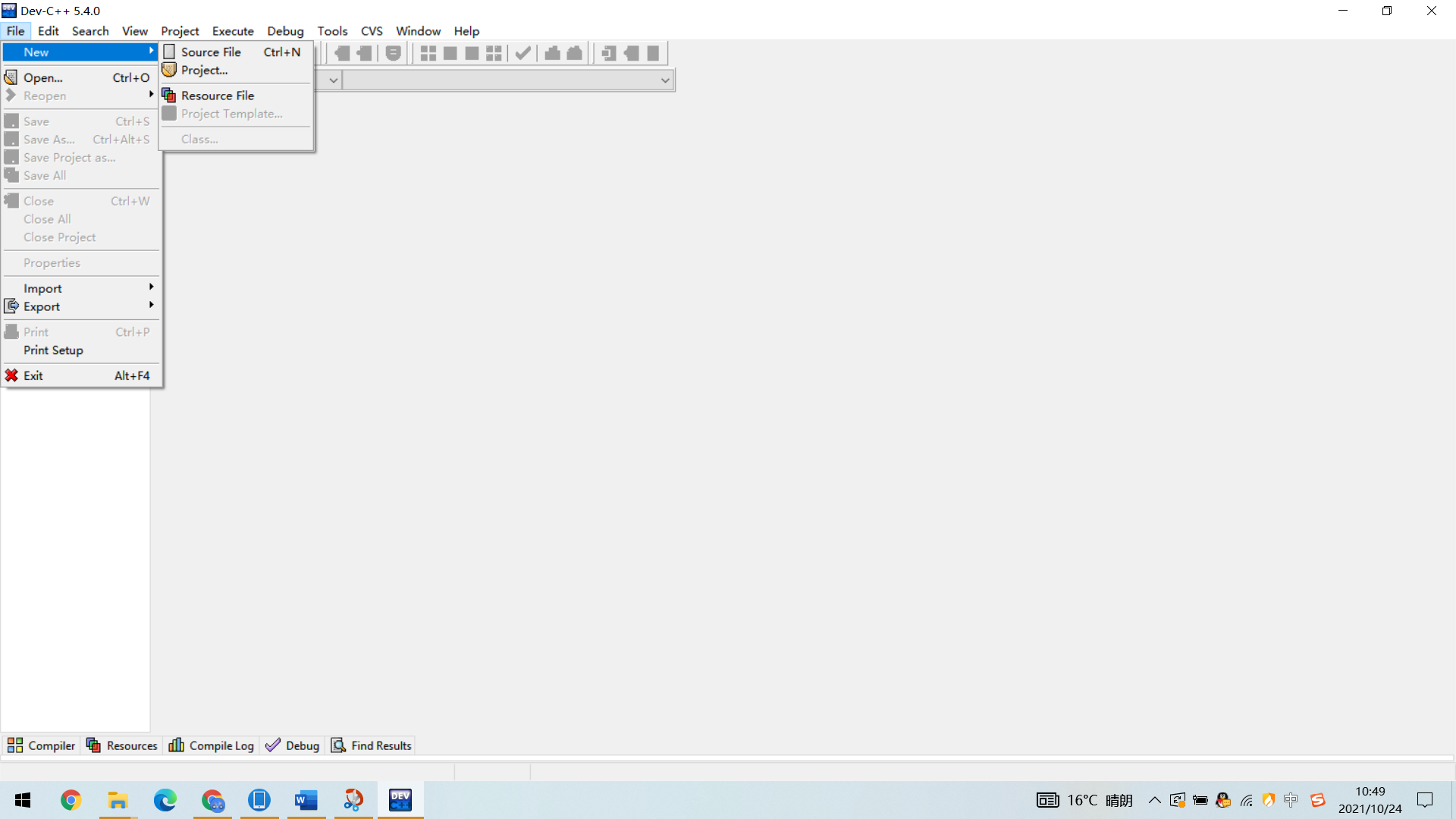Click the Compile toolbar icon

pyautogui.click(x=428, y=53)
